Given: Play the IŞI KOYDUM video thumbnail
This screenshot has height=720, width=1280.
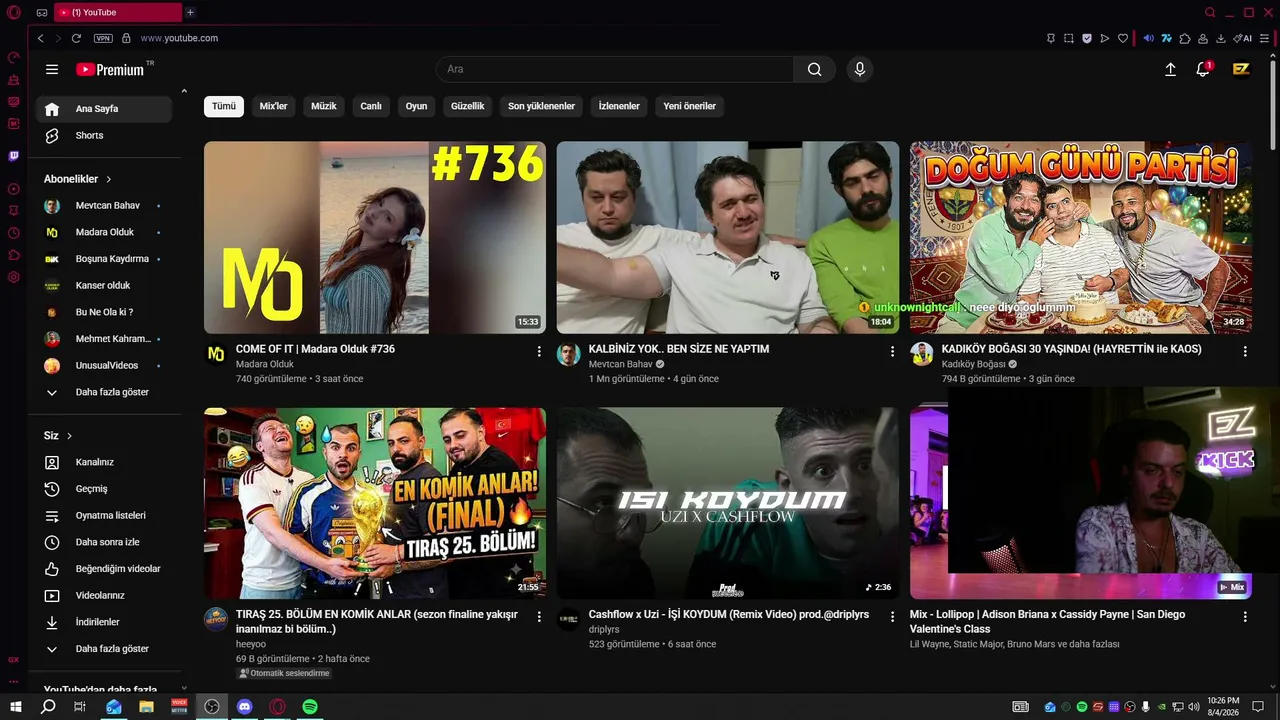Looking at the screenshot, I should (x=728, y=503).
